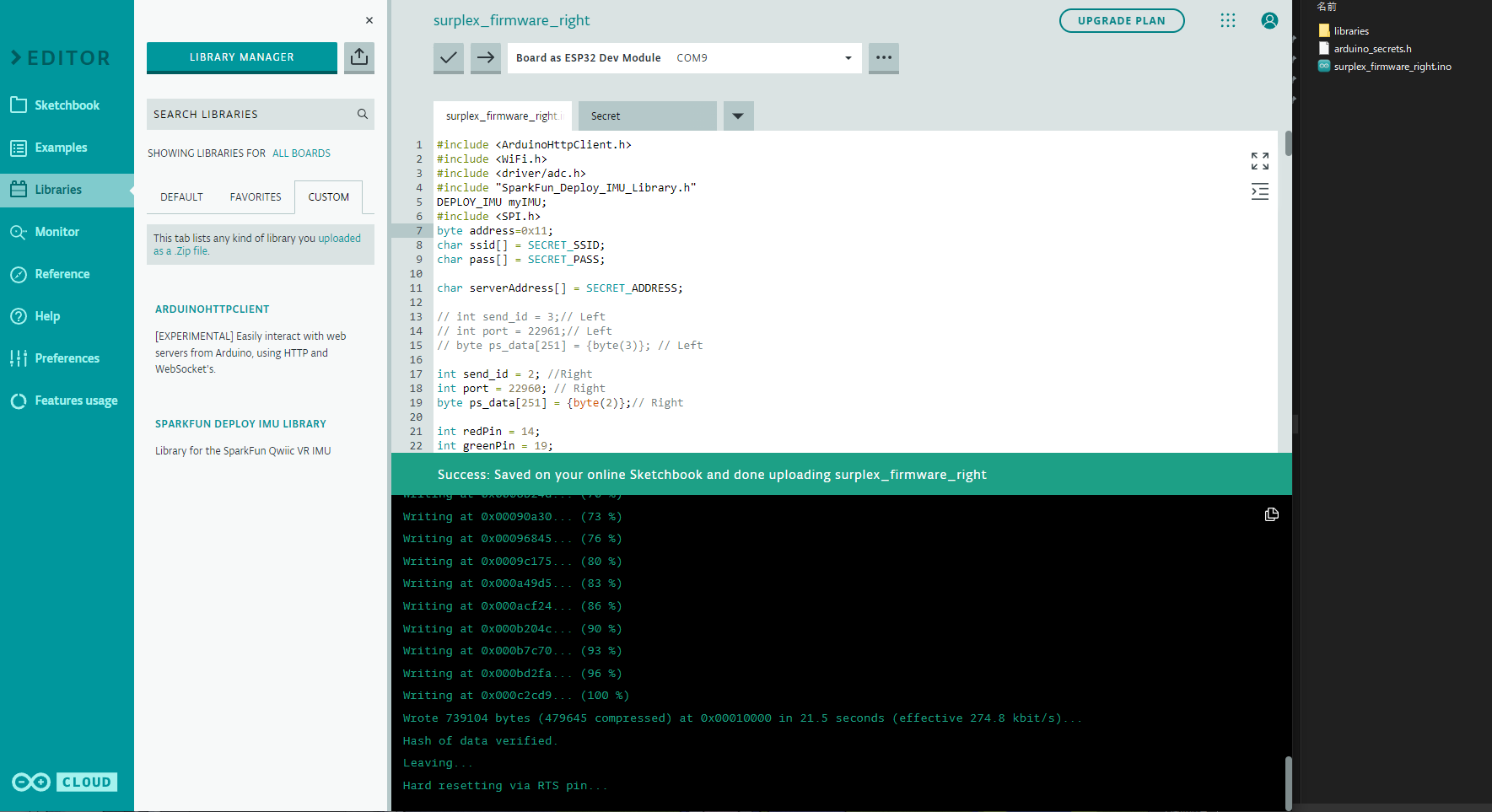
Task: Select the FAVORITES libraries tab
Action: tap(256, 197)
